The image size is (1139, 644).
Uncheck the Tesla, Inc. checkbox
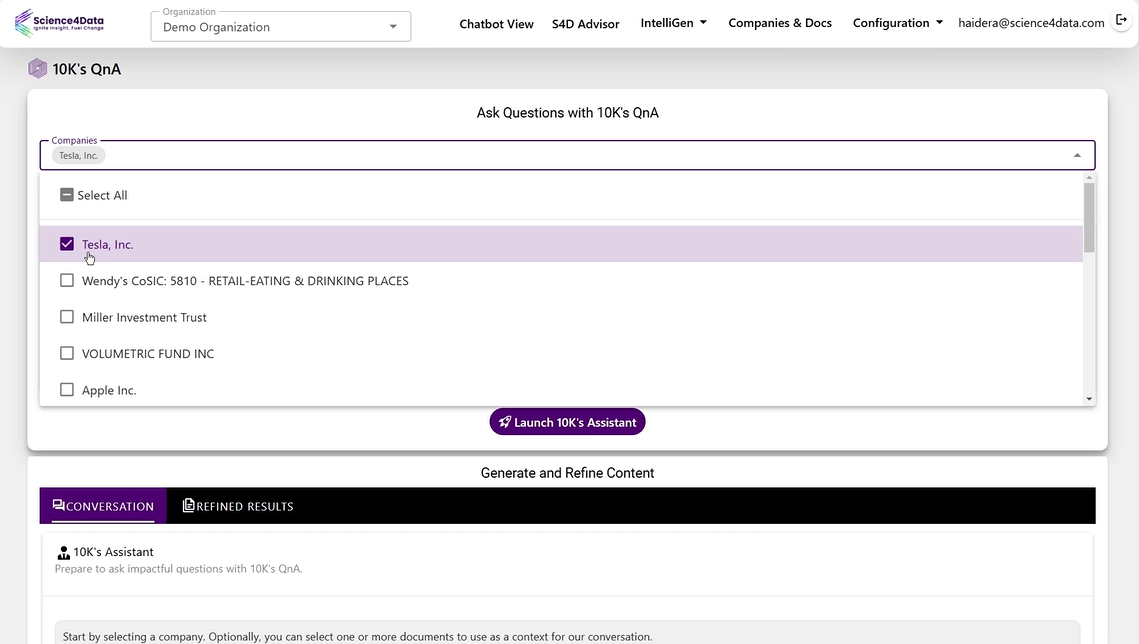(66, 243)
